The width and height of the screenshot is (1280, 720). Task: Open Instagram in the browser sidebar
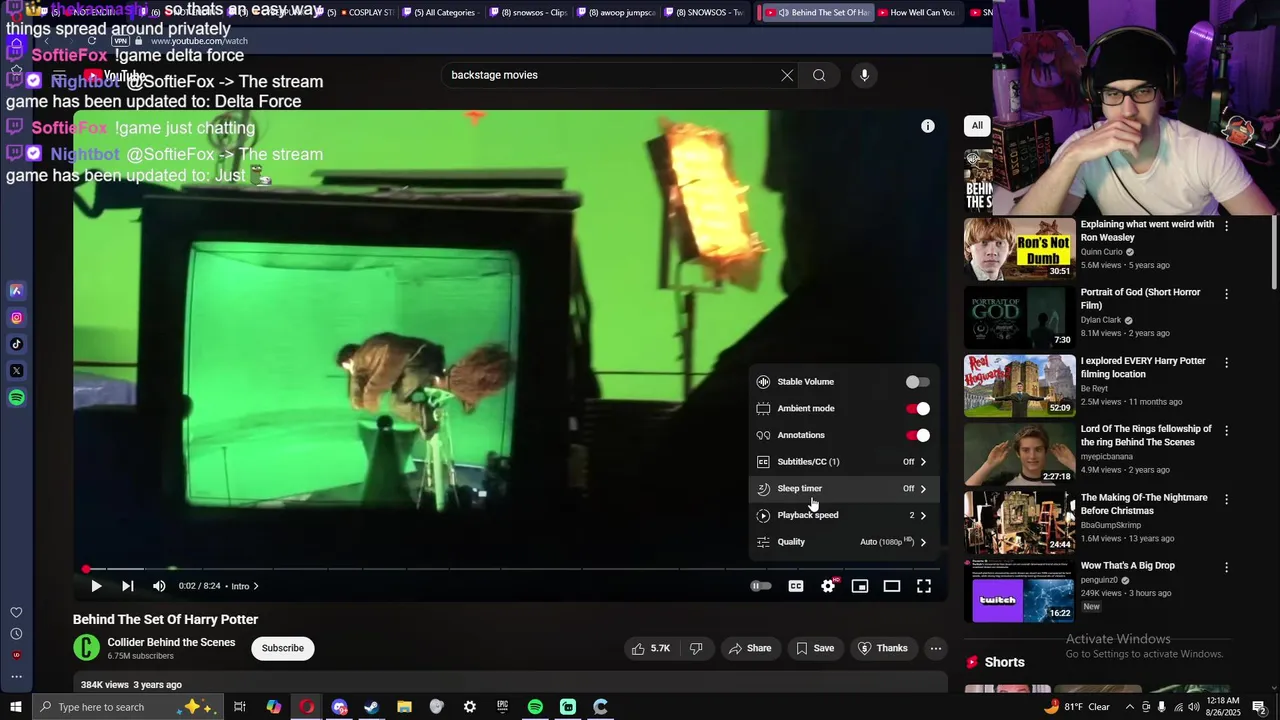point(16,318)
